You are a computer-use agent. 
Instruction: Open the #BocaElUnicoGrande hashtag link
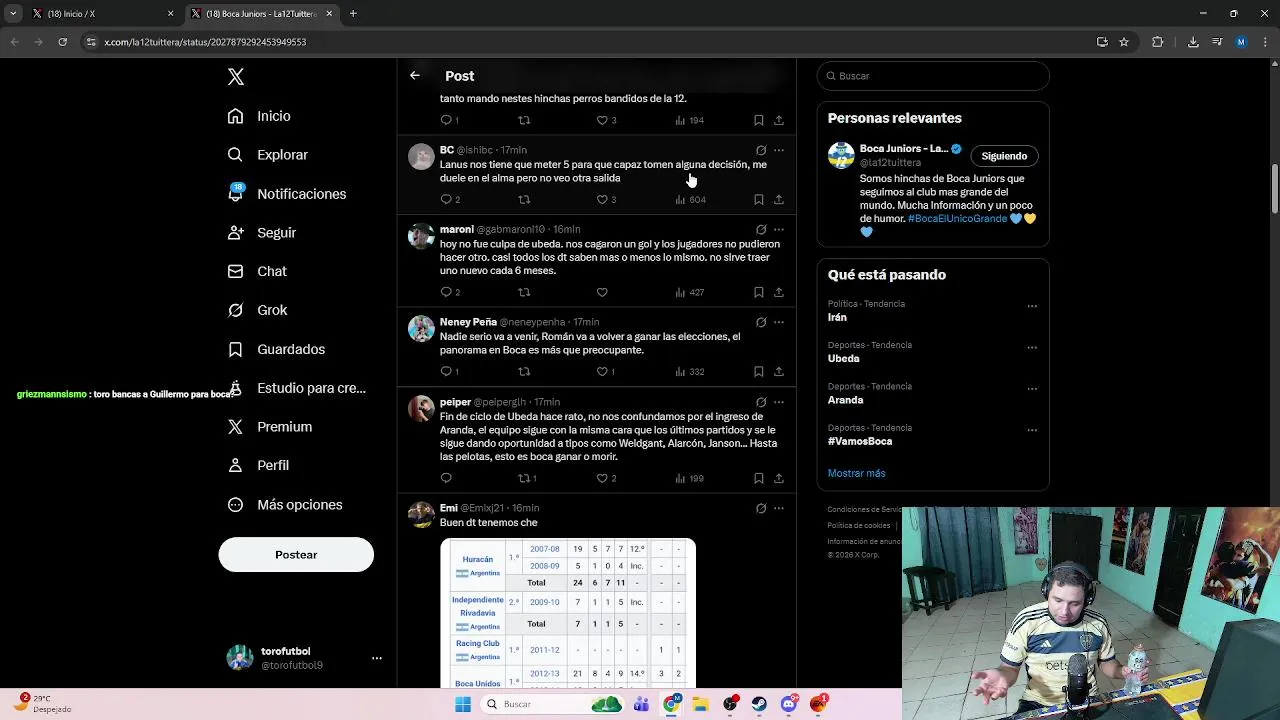pos(957,218)
